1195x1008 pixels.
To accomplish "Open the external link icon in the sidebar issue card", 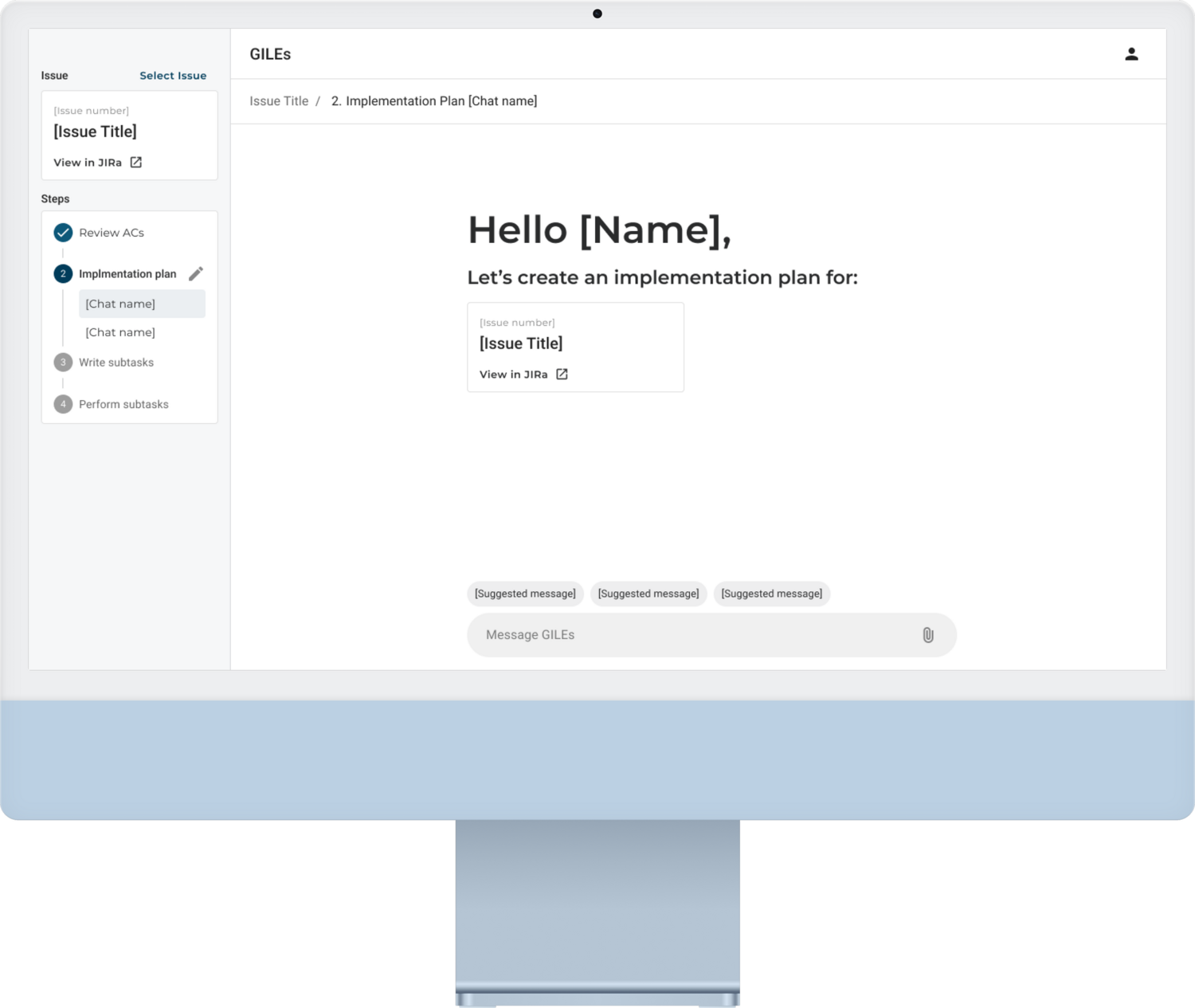I will tap(136, 163).
